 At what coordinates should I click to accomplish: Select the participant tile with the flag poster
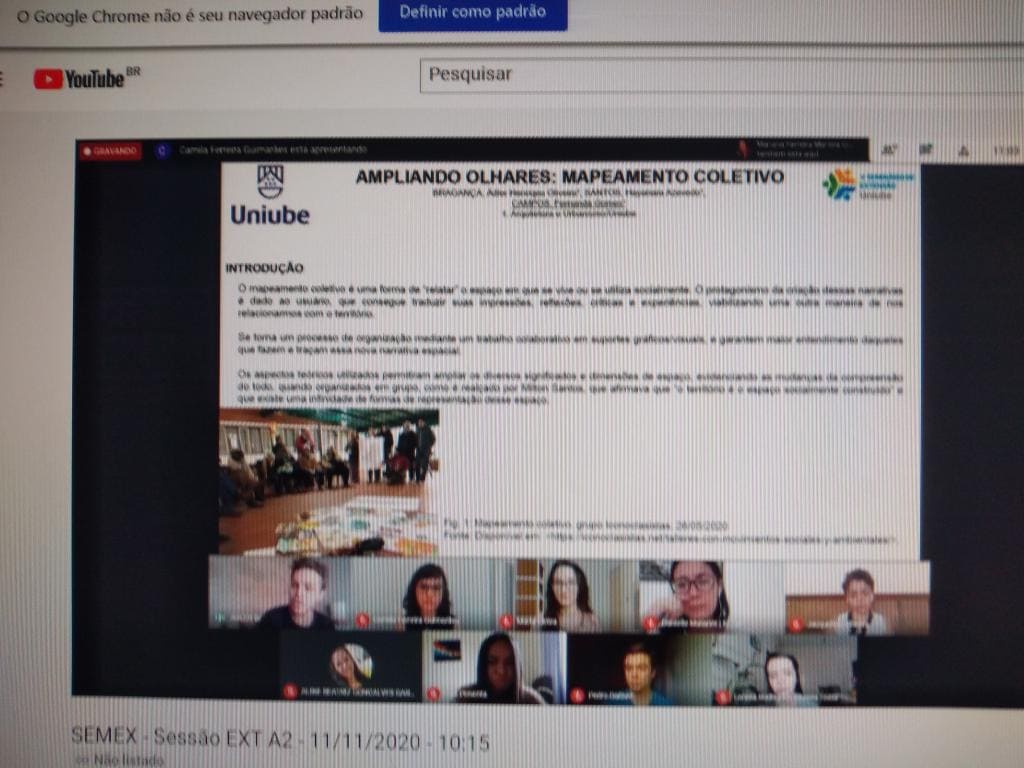[x=494, y=667]
